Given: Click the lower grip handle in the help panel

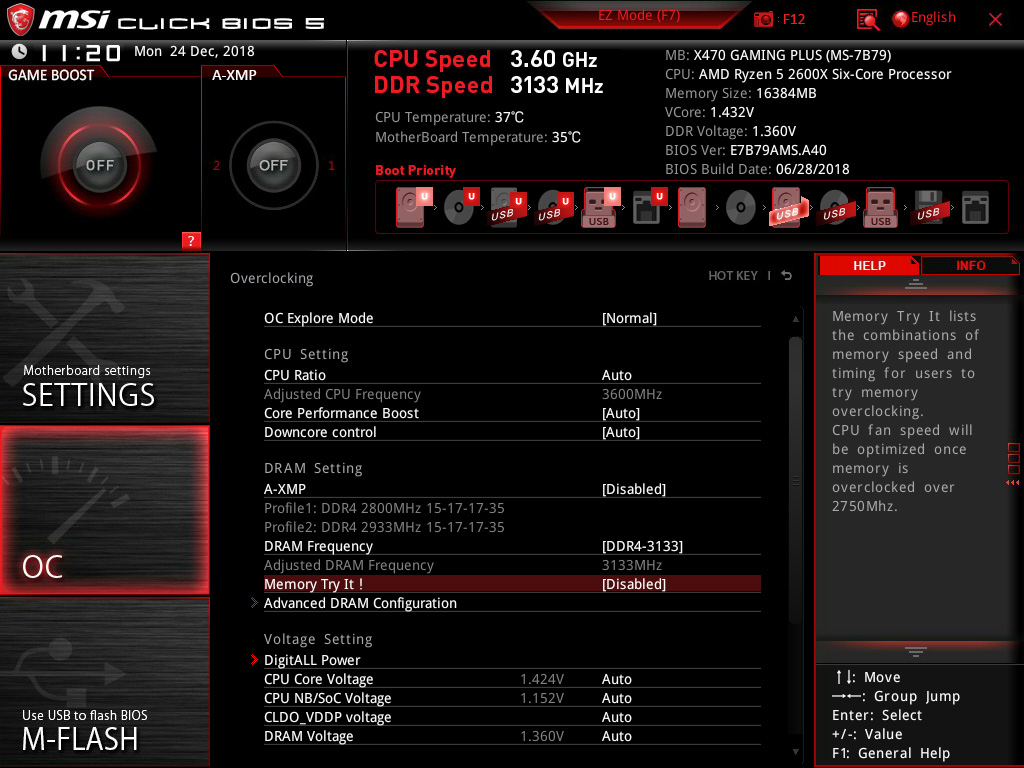Looking at the screenshot, I should pos(916,652).
